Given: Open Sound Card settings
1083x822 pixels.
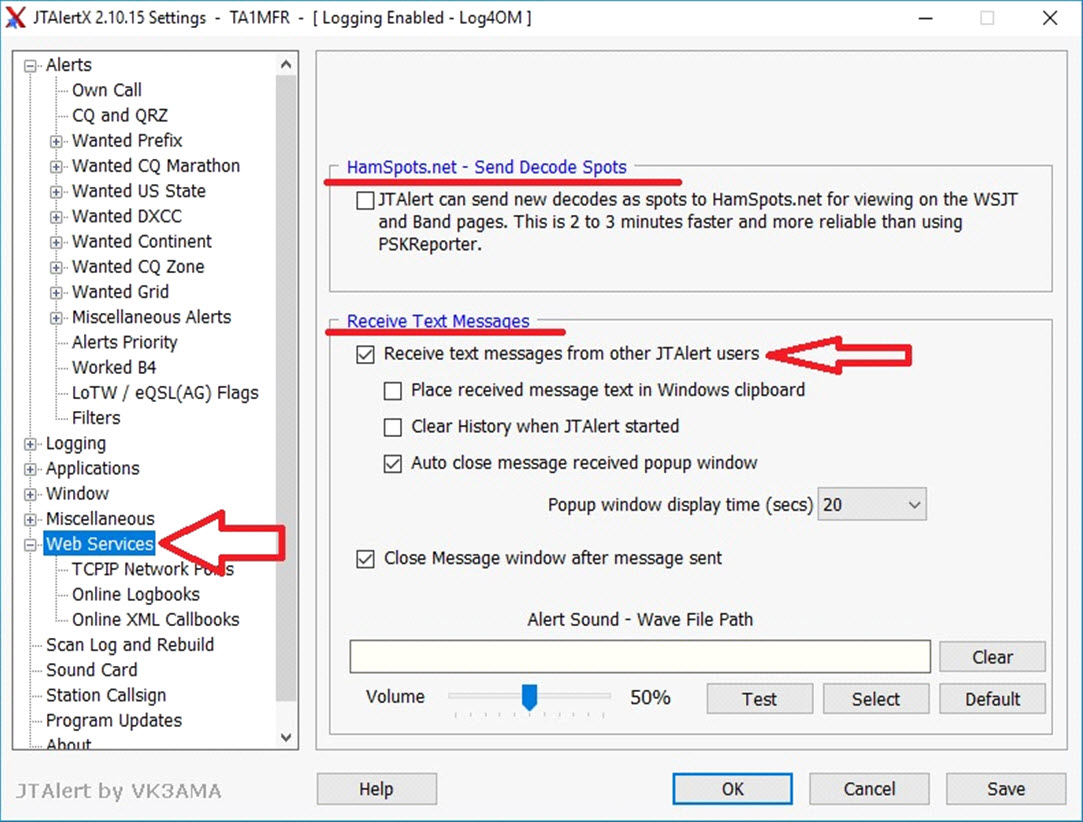Looking at the screenshot, I should pos(91,670).
